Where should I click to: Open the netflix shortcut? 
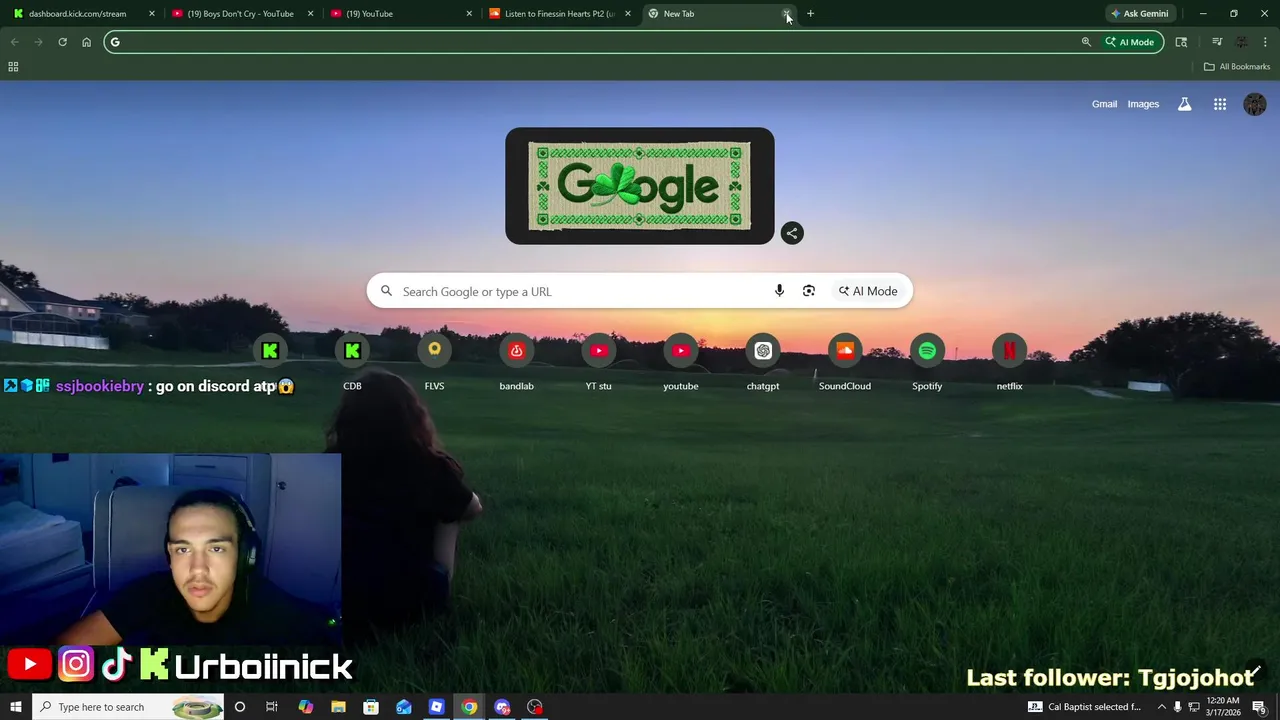1009,362
